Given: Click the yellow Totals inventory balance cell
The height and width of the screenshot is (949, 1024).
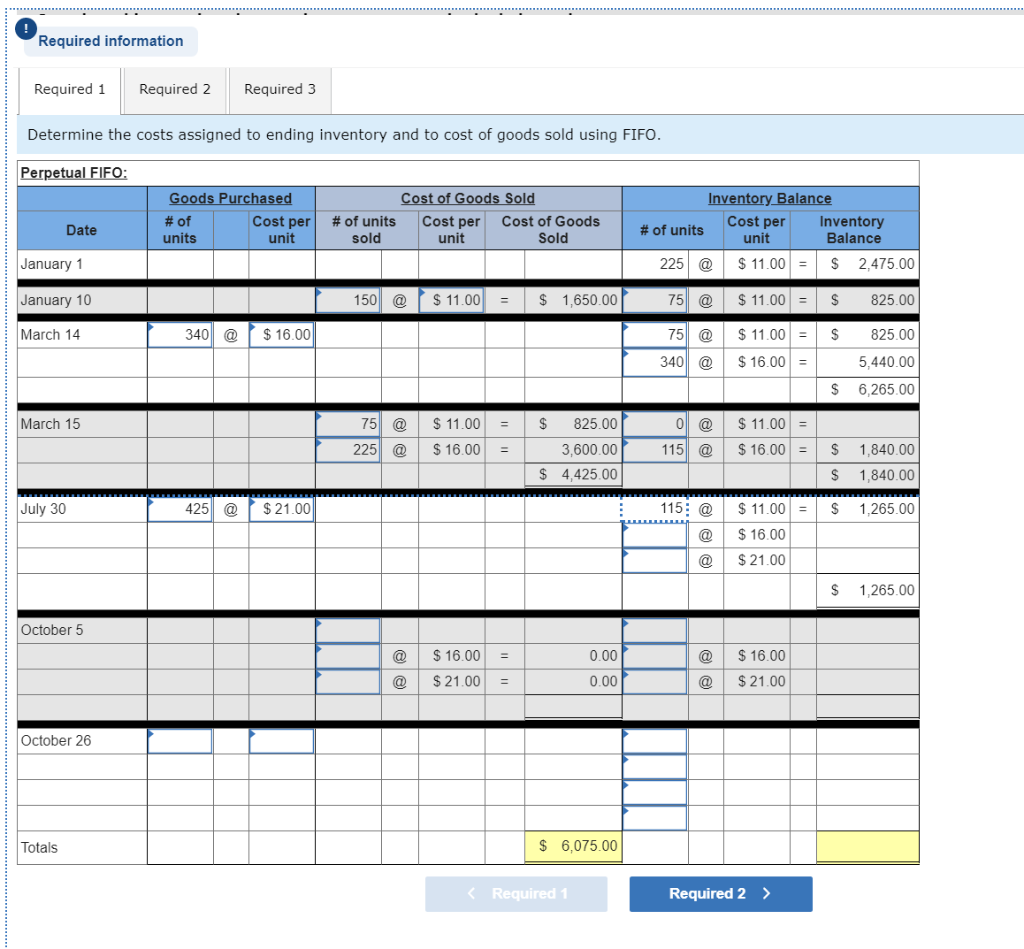Looking at the screenshot, I should pyautogui.click(x=867, y=846).
